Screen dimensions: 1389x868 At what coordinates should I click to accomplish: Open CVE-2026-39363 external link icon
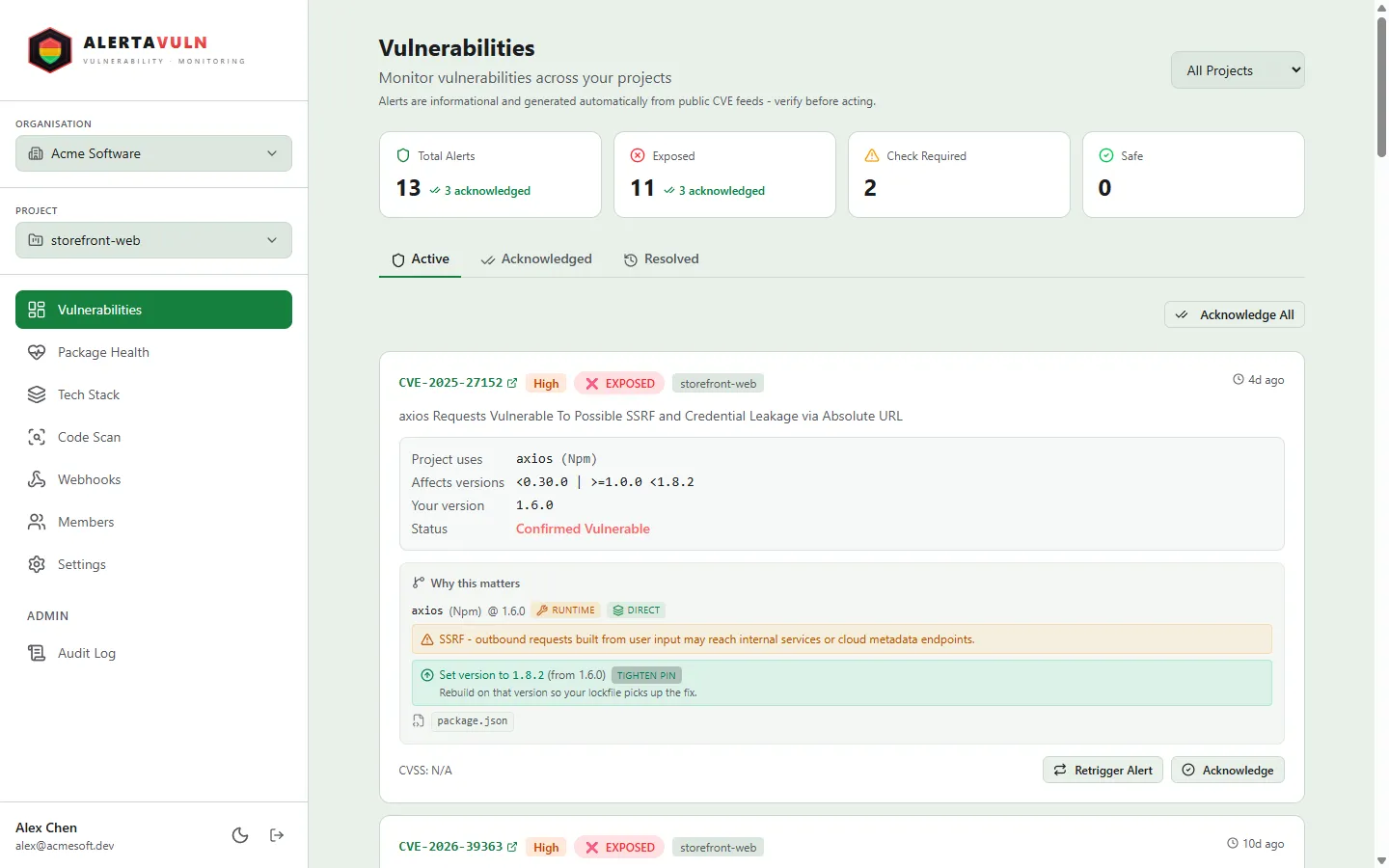pos(512,847)
